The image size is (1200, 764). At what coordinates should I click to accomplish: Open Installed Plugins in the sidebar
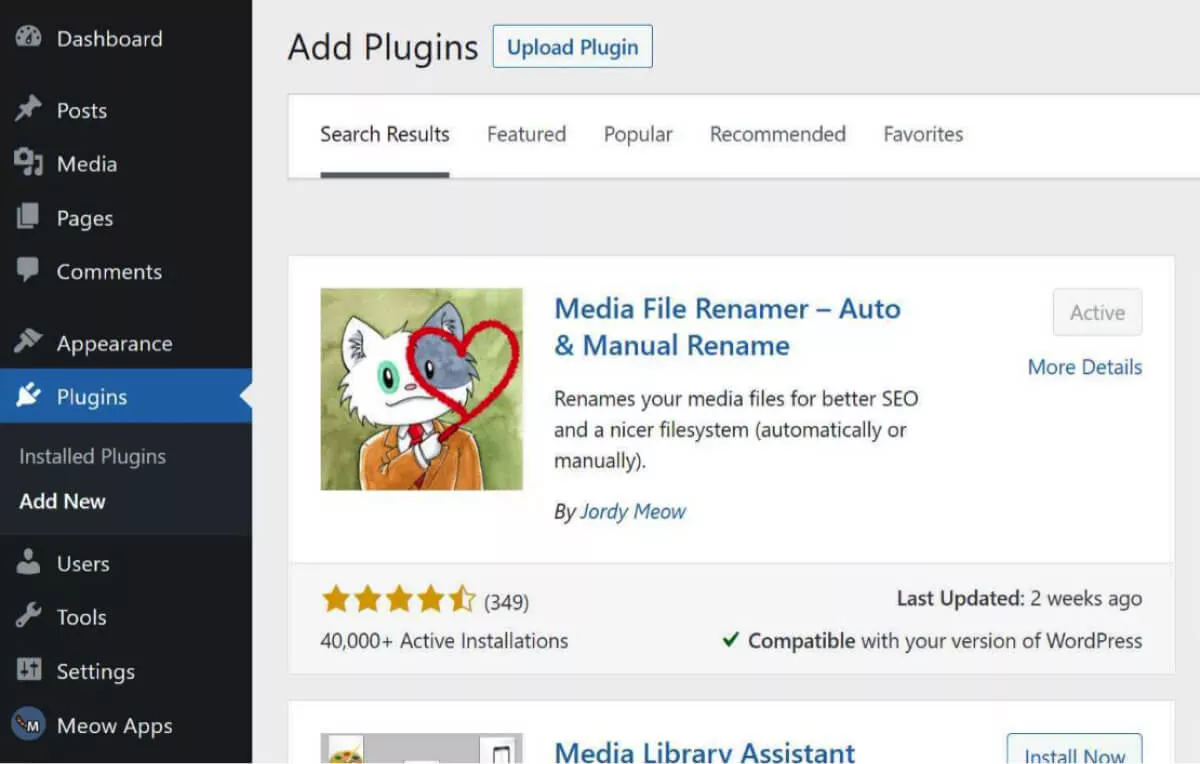[x=92, y=456]
